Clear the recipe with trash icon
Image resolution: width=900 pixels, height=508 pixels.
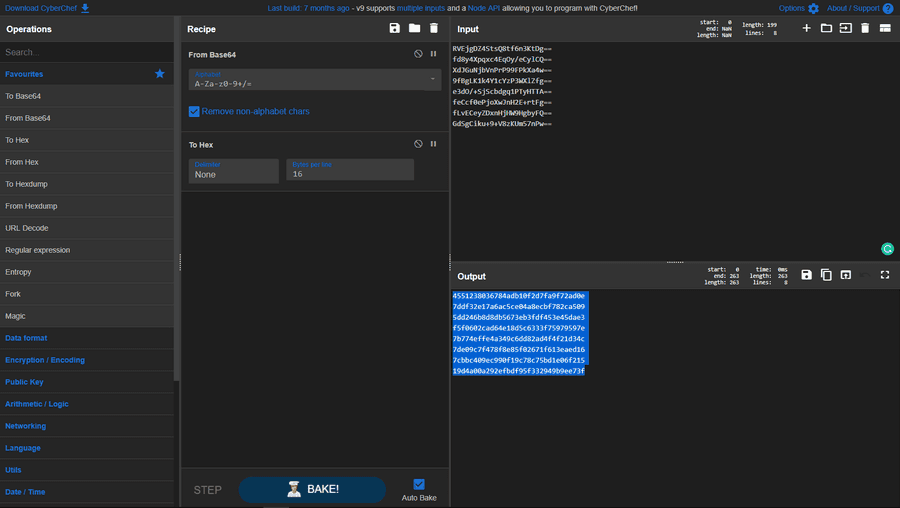pos(434,29)
